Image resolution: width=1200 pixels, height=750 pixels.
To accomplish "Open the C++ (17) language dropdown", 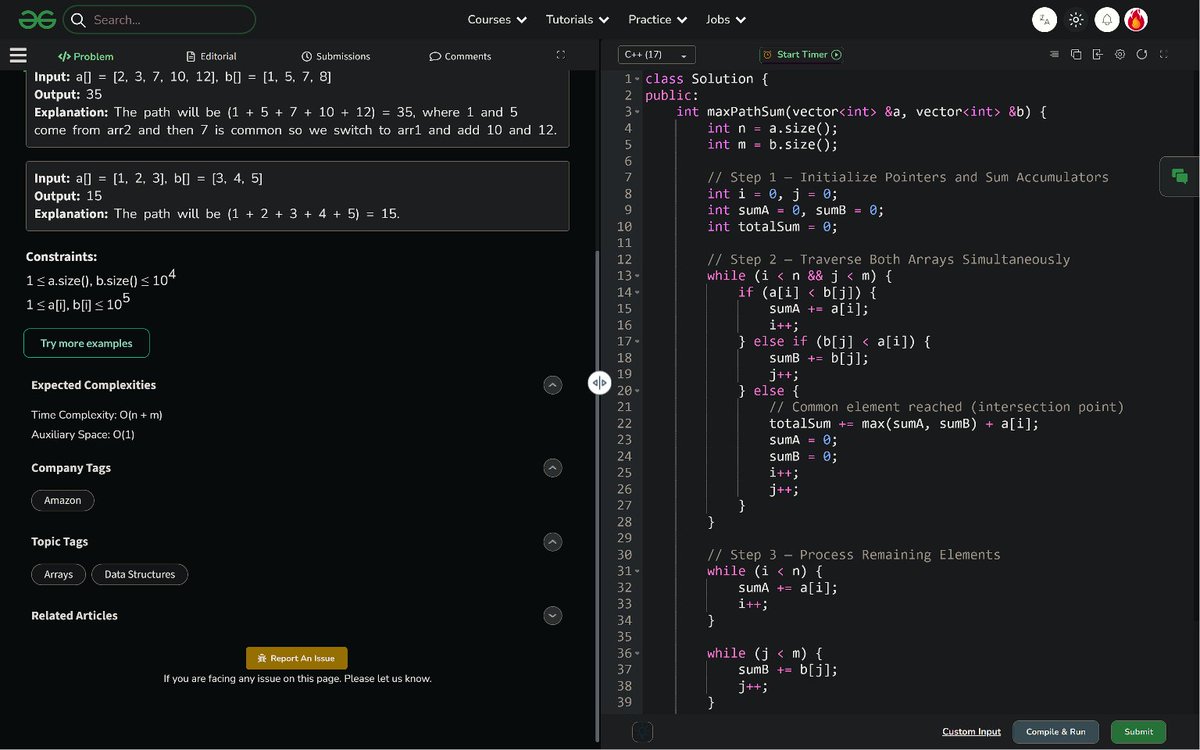I will (x=656, y=55).
